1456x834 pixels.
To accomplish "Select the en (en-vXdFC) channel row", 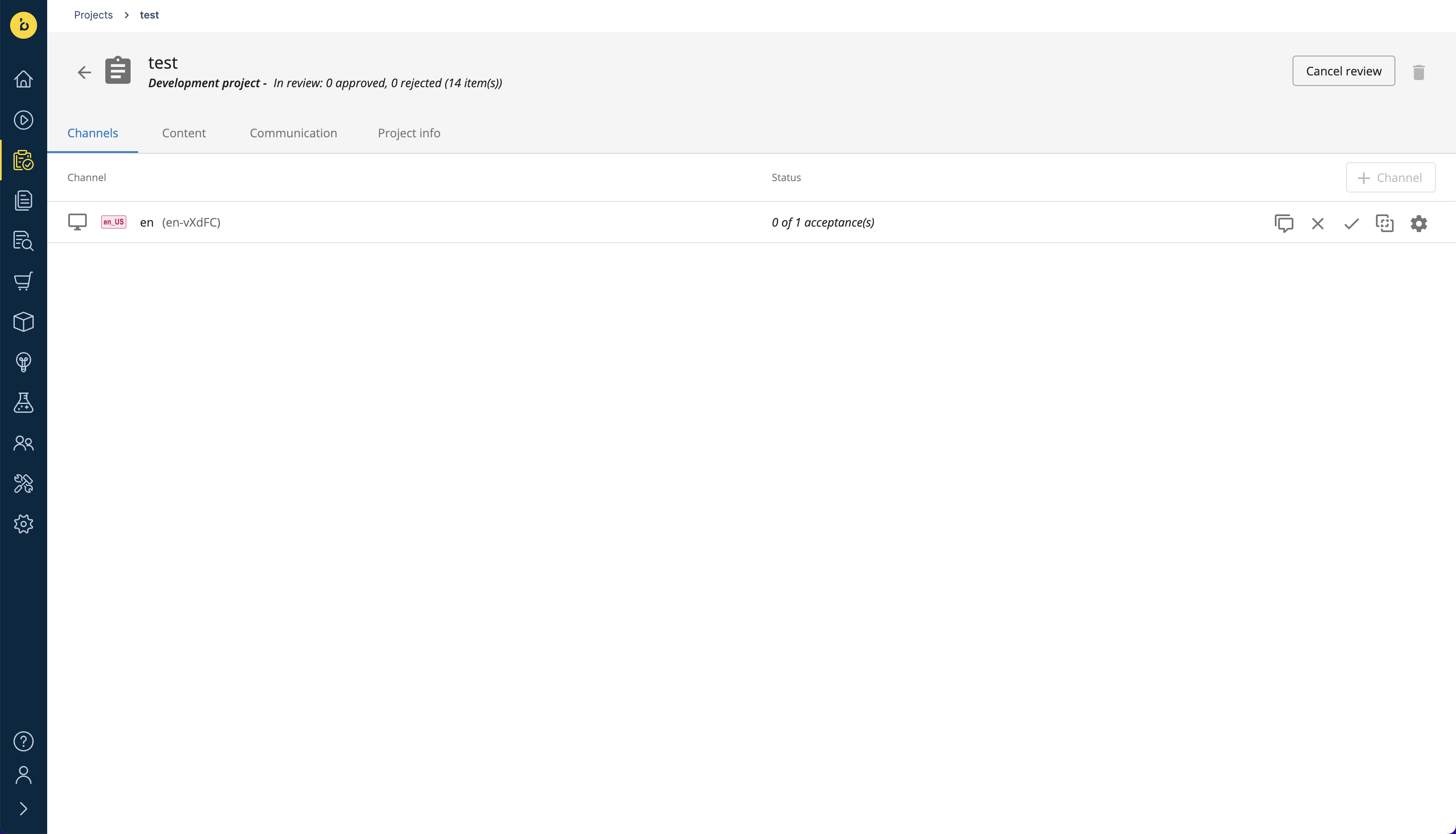I will pyautogui.click(x=752, y=222).
